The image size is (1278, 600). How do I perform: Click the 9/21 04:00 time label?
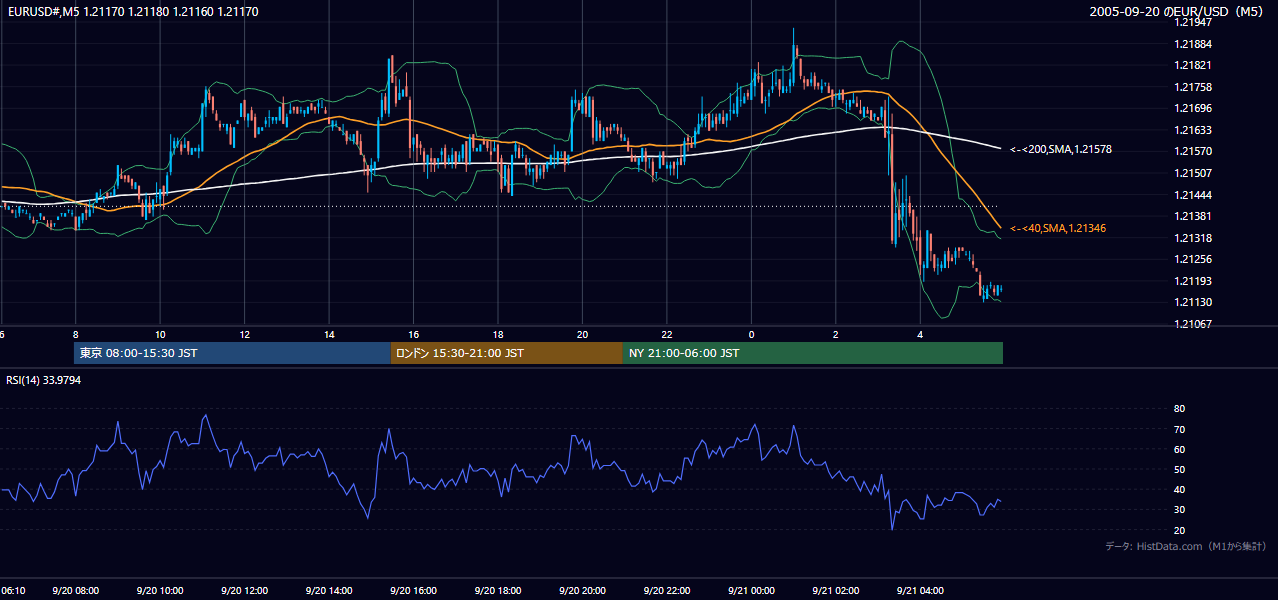[x=921, y=591]
